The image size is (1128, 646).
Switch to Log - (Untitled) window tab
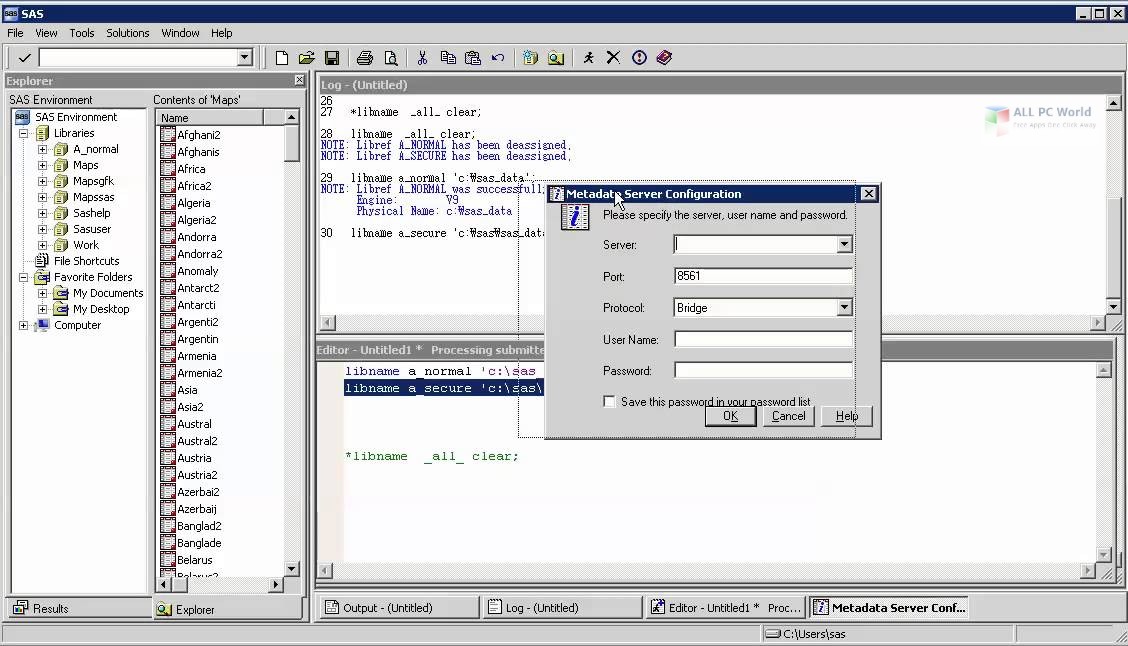click(x=562, y=608)
